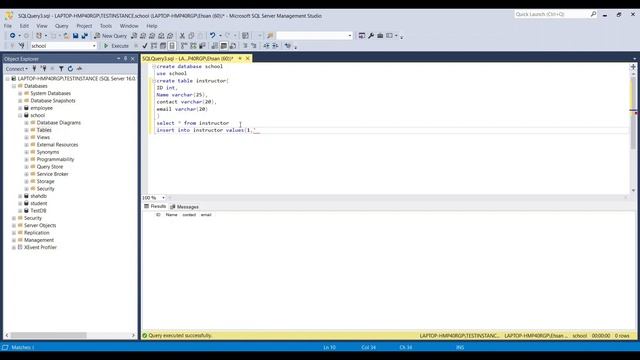Click the Properties wrench icon
Viewport: 640px width, 360px height.
click(x=371, y=36)
